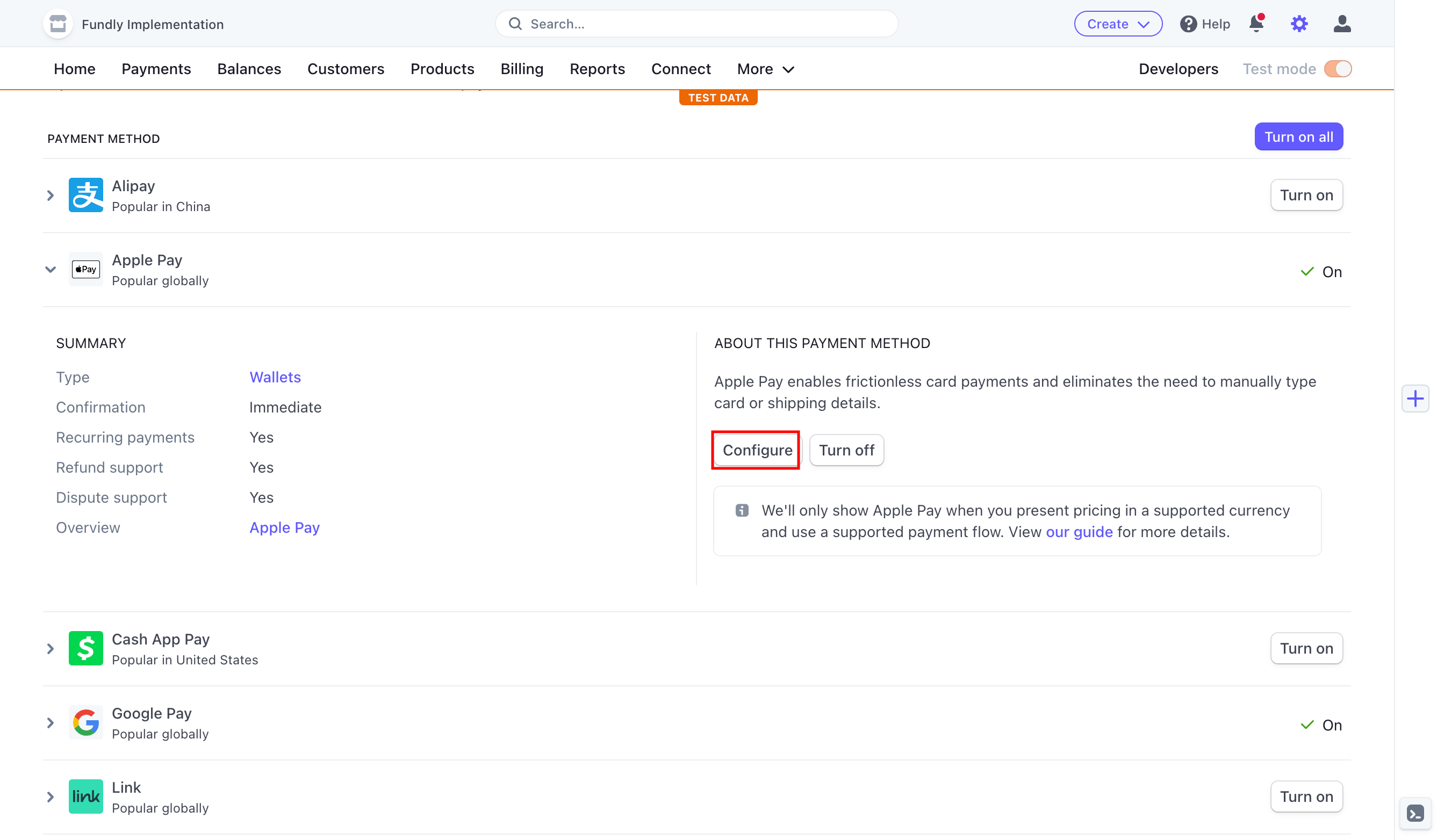Viewport: 1437px width, 840px height.
Task: Turn on Link payment method
Action: [1306, 796]
